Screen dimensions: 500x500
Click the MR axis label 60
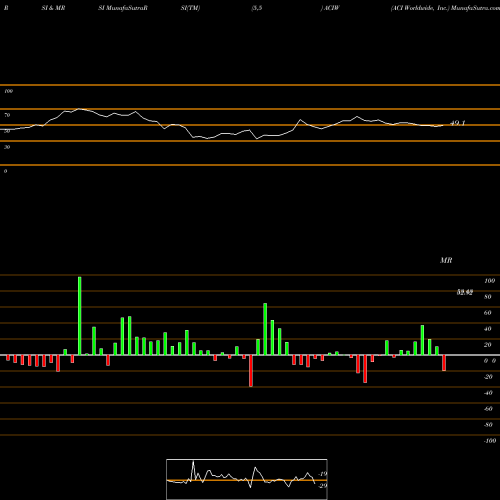(488, 313)
